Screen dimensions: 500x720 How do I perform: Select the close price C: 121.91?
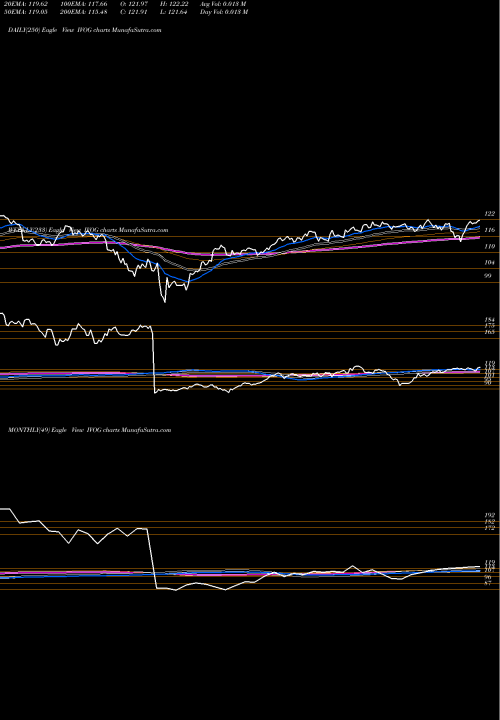pos(135,12)
